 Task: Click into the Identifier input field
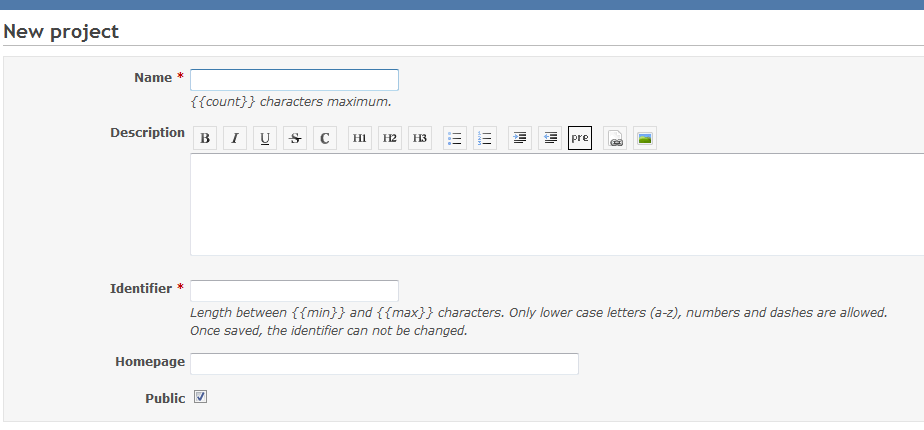pos(294,291)
